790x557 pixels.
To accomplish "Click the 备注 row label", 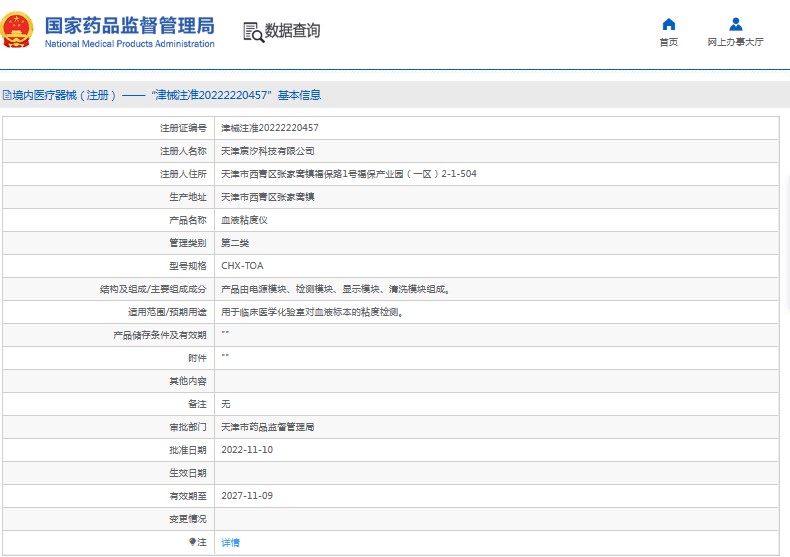I will click(x=198, y=404).
